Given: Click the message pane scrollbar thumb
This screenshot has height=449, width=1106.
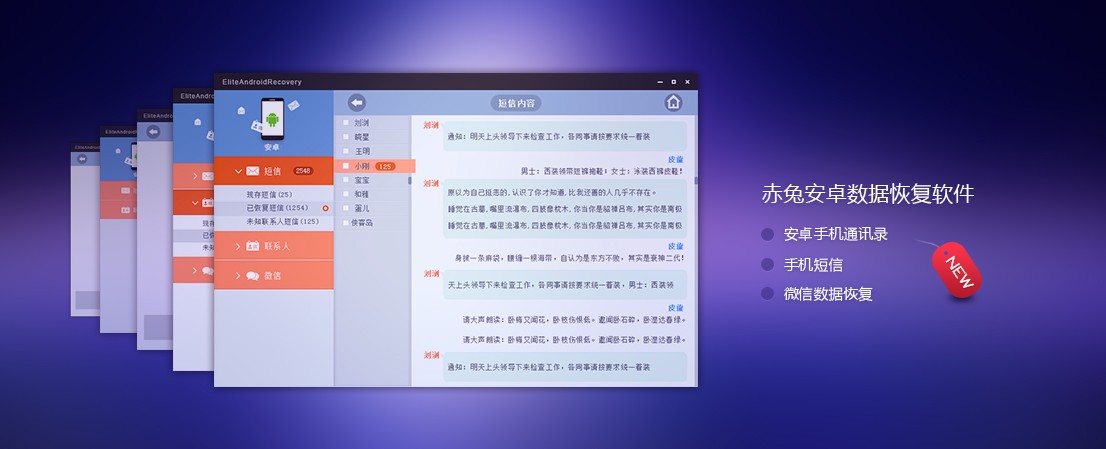Looking at the screenshot, I should (695, 180).
